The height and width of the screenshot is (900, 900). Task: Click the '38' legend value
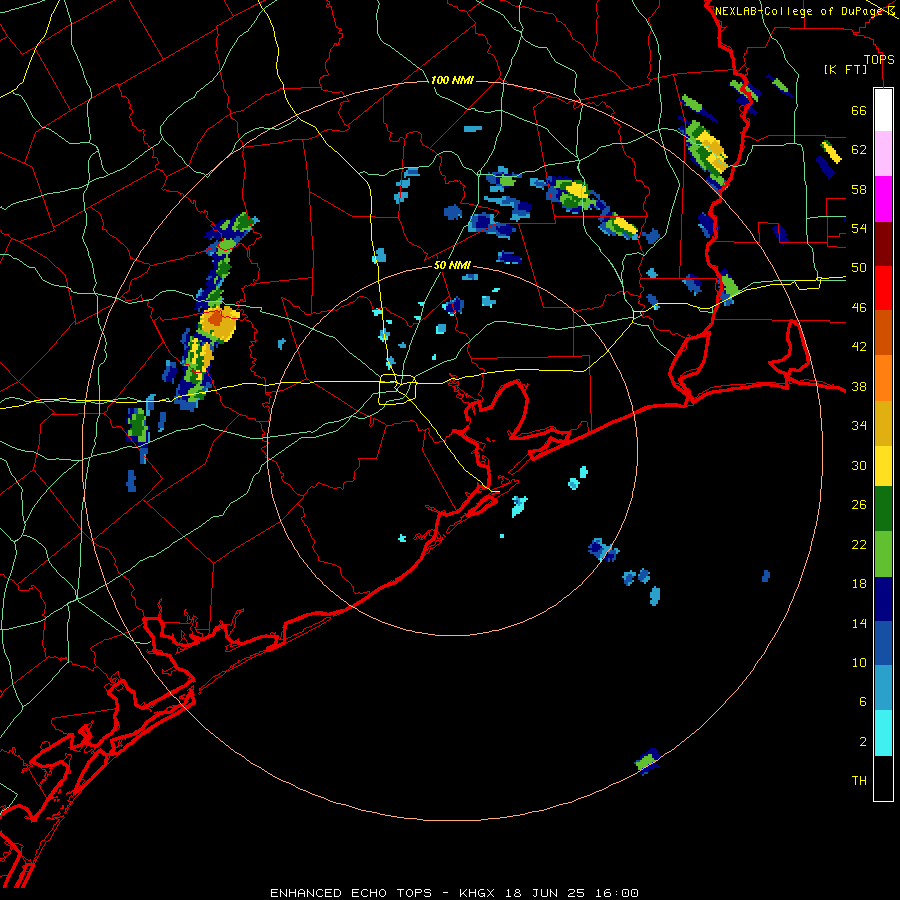[859, 386]
